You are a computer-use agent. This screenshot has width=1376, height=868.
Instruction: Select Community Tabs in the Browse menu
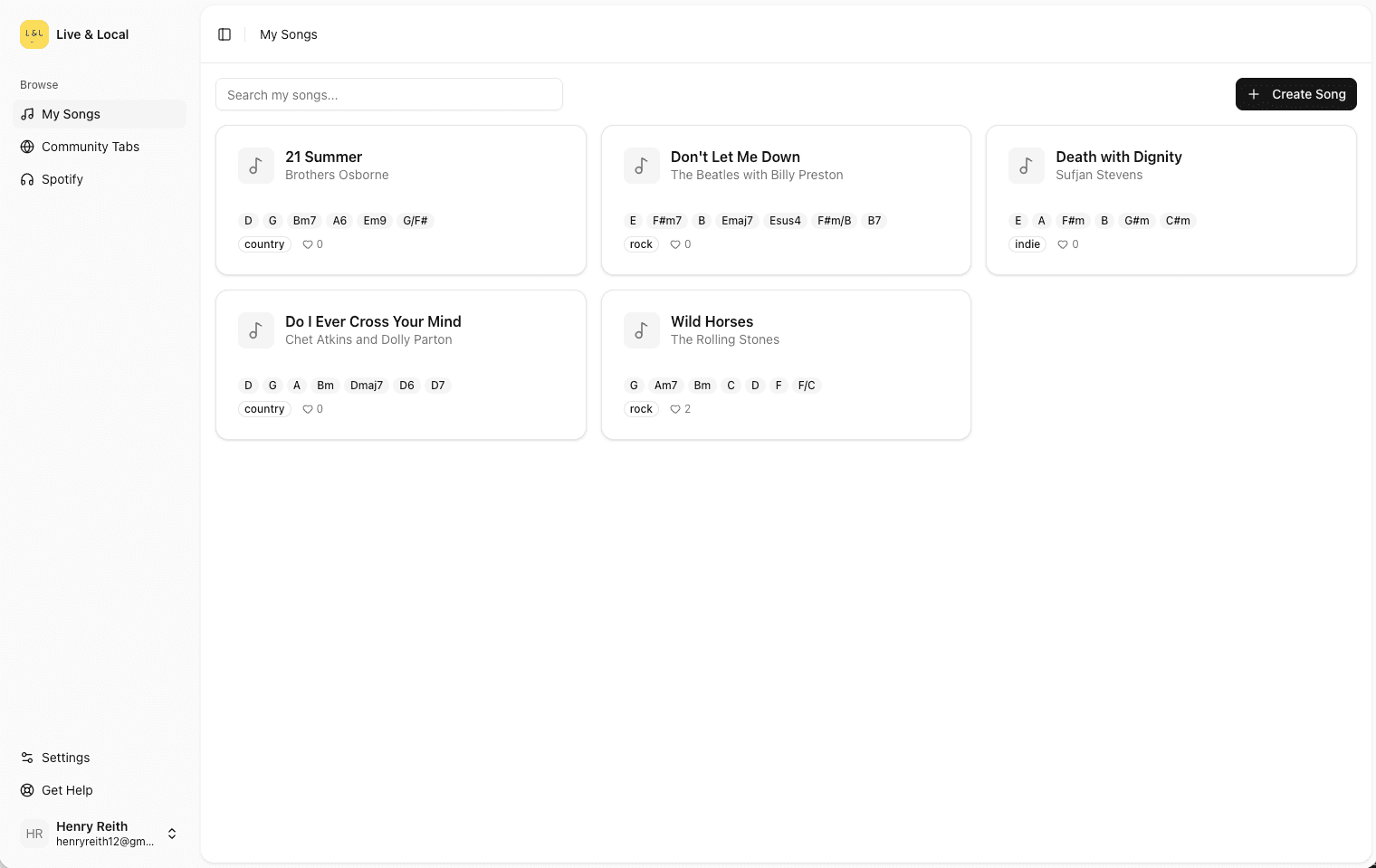point(91,147)
